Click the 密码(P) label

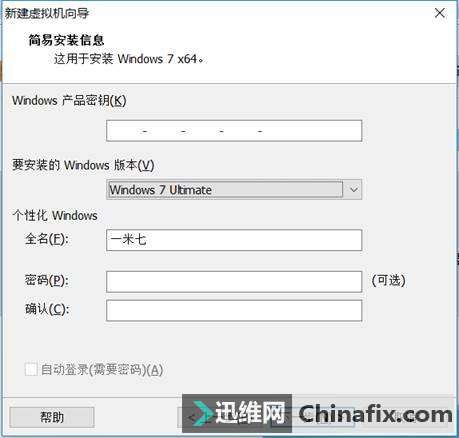(x=47, y=280)
